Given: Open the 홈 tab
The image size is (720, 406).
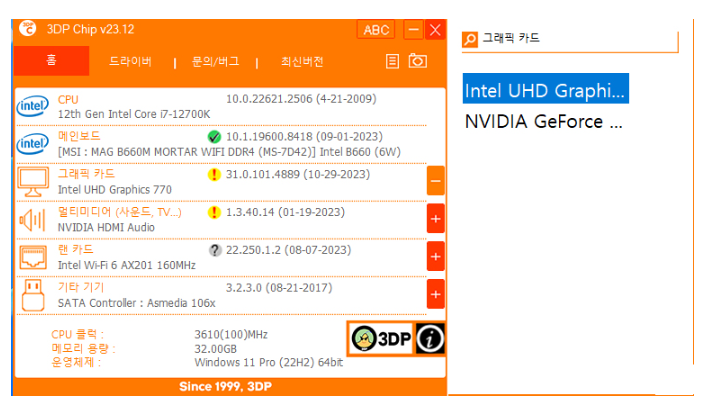Looking at the screenshot, I should [51, 61].
